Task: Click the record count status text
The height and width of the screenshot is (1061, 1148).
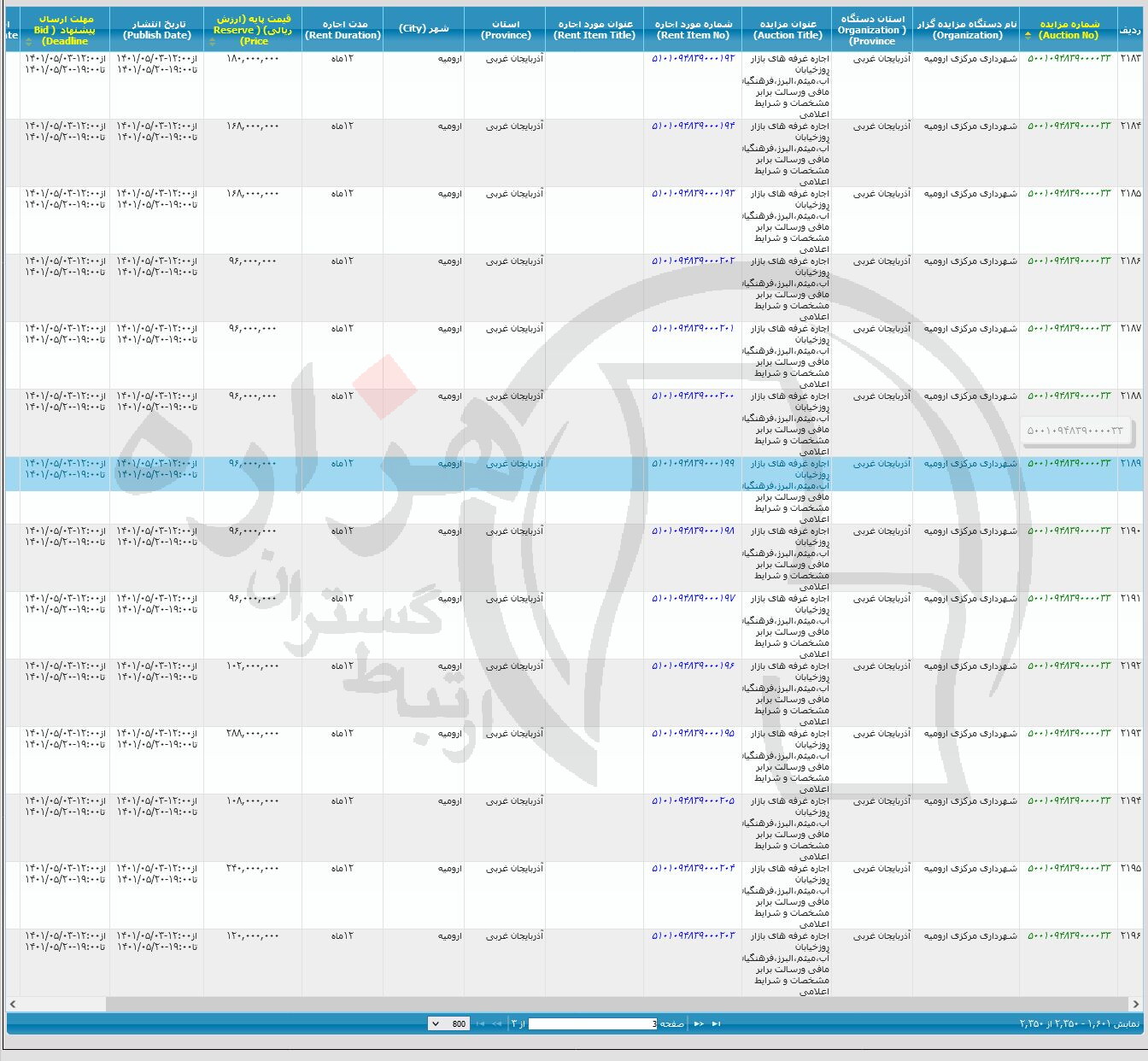Action: tap(1080, 1023)
